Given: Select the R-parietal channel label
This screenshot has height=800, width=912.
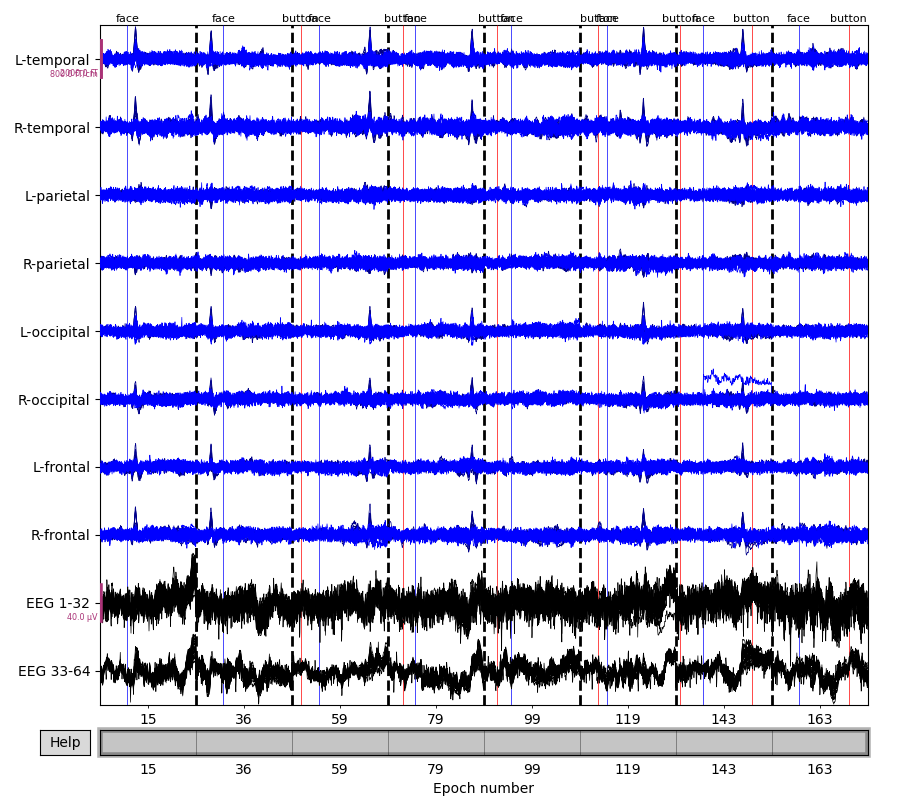Looking at the screenshot, I should 56,264.
